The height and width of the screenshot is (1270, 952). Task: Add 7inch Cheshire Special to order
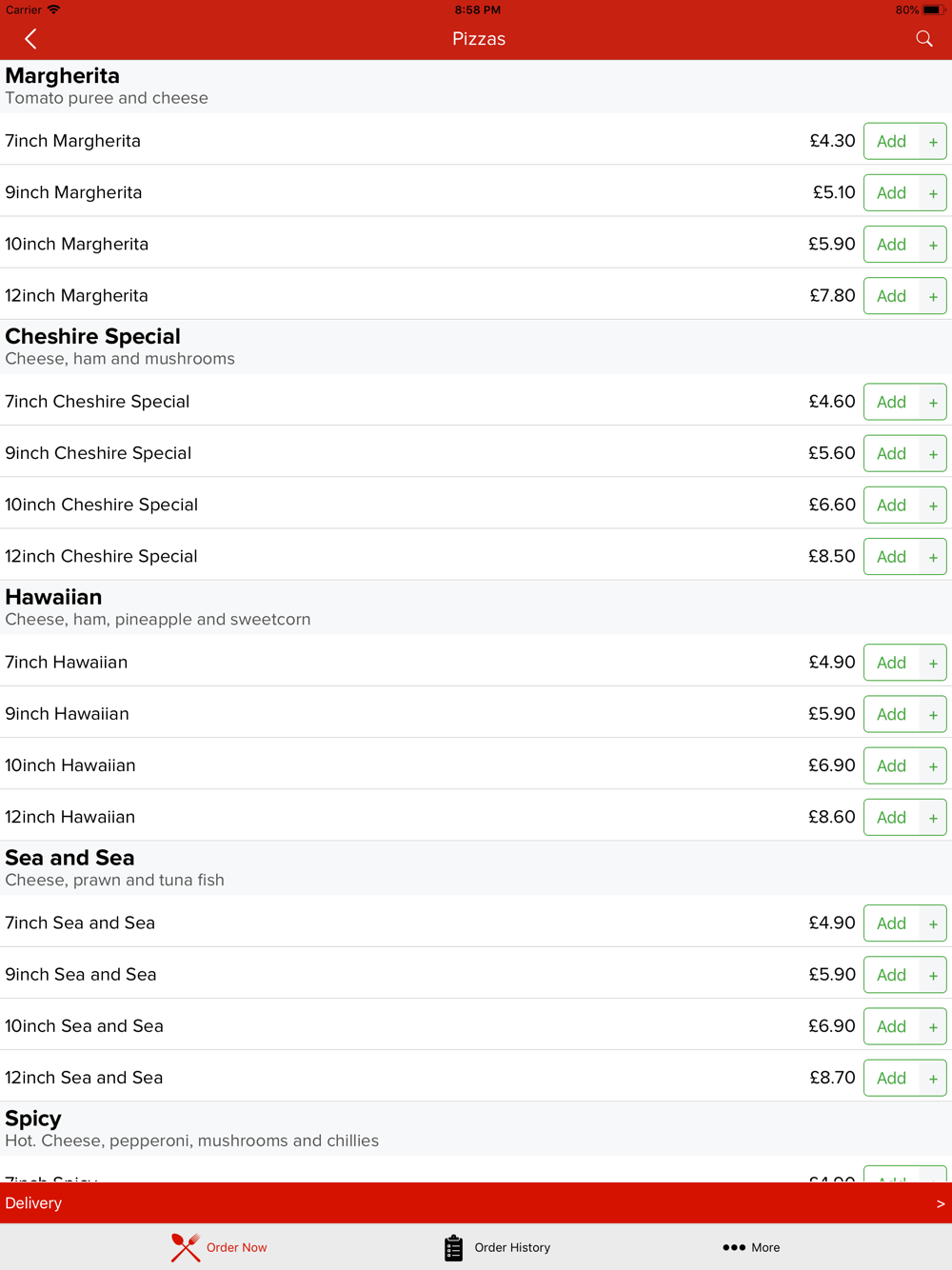(892, 403)
